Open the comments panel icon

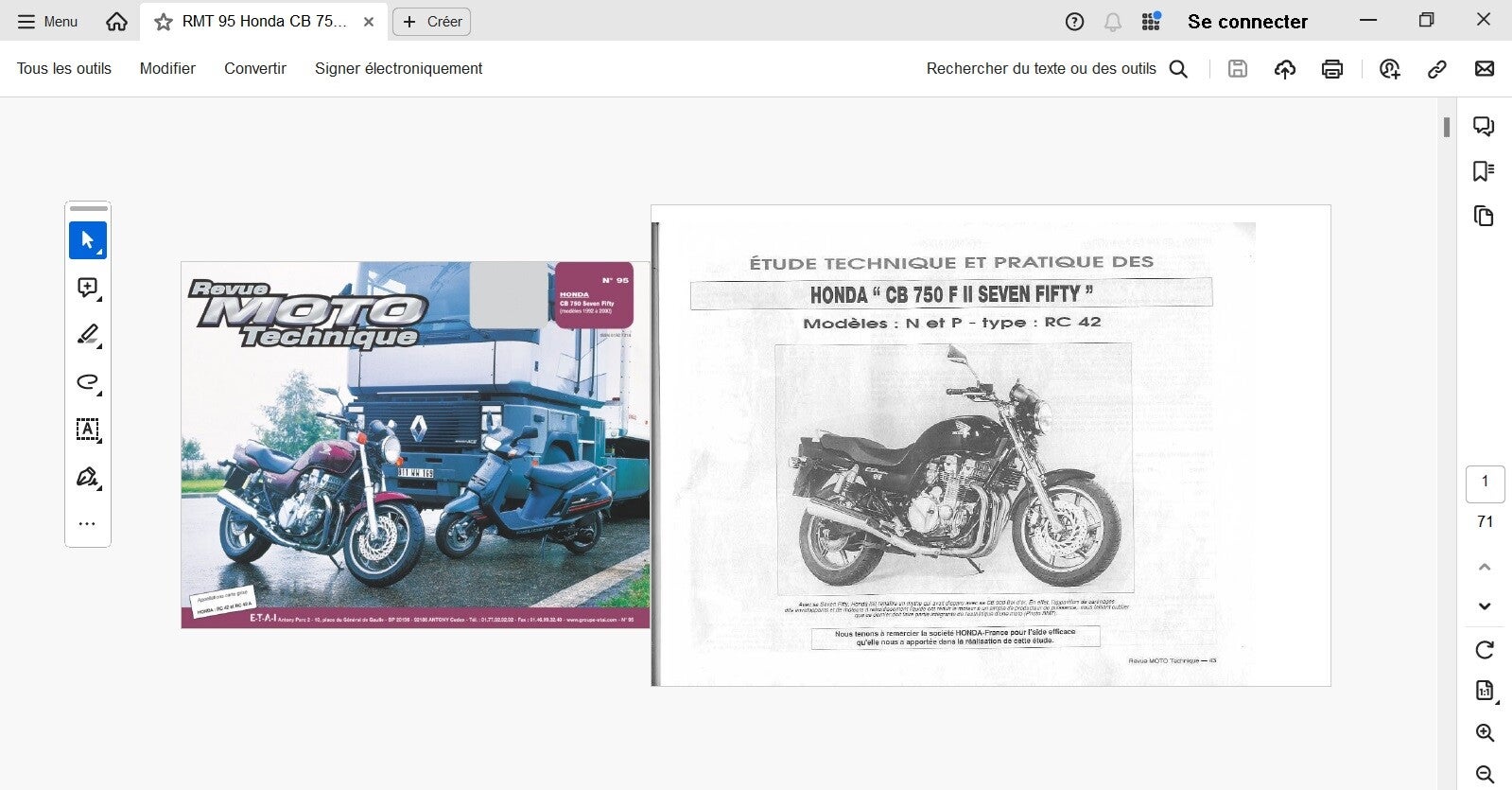click(1484, 127)
